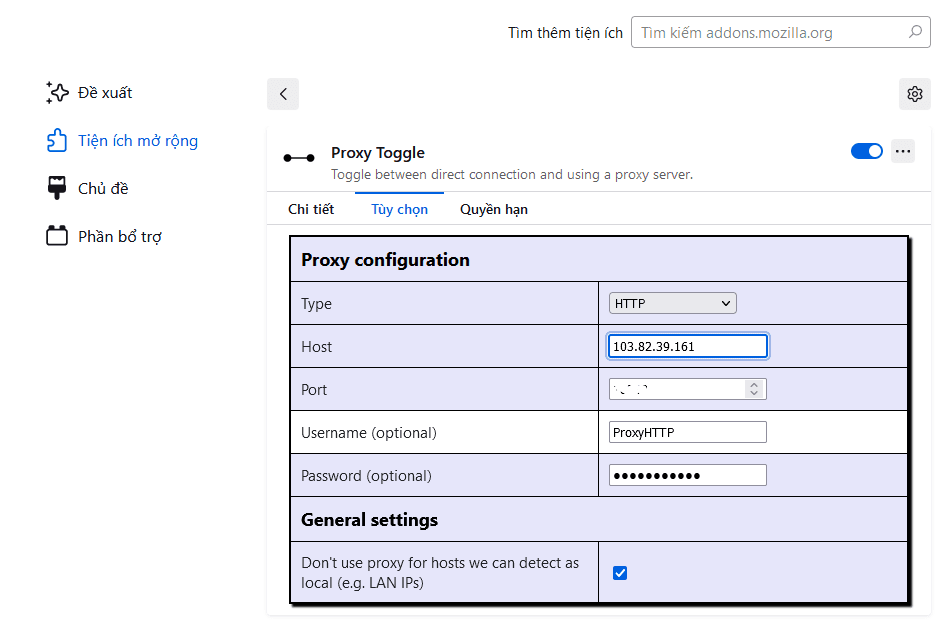
Task: Switch to the Quyền hạn tab
Action: [x=493, y=209]
